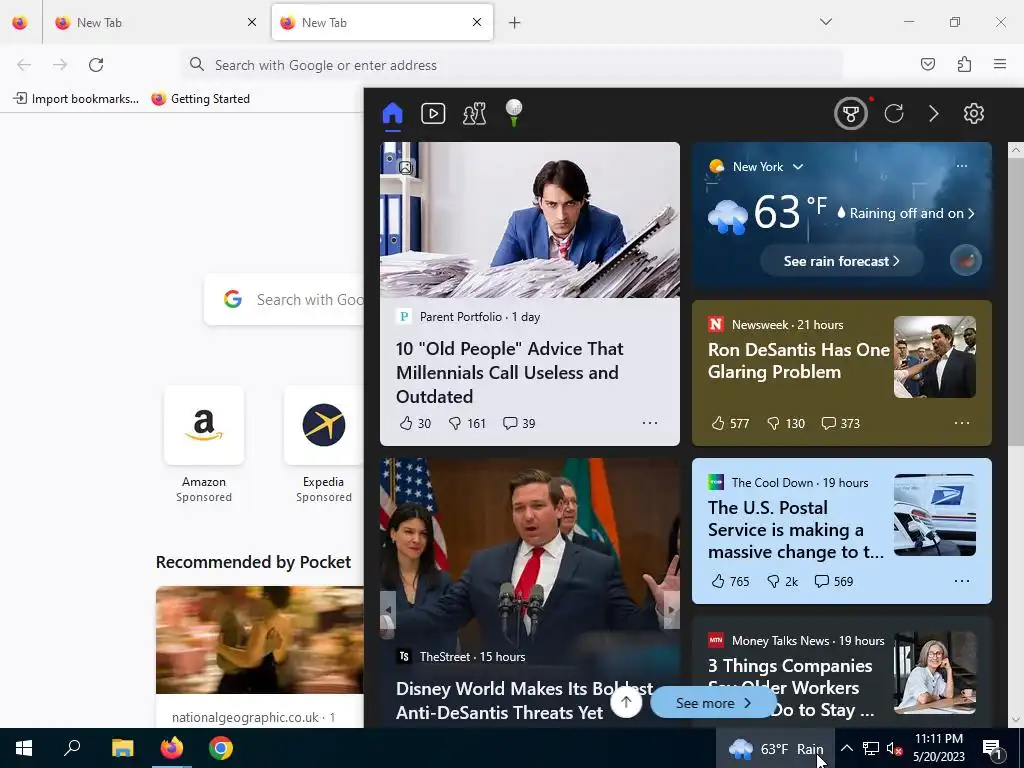The width and height of the screenshot is (1024, 768).
Task: Open Chrome from taskbar
Action: point(221,748)
